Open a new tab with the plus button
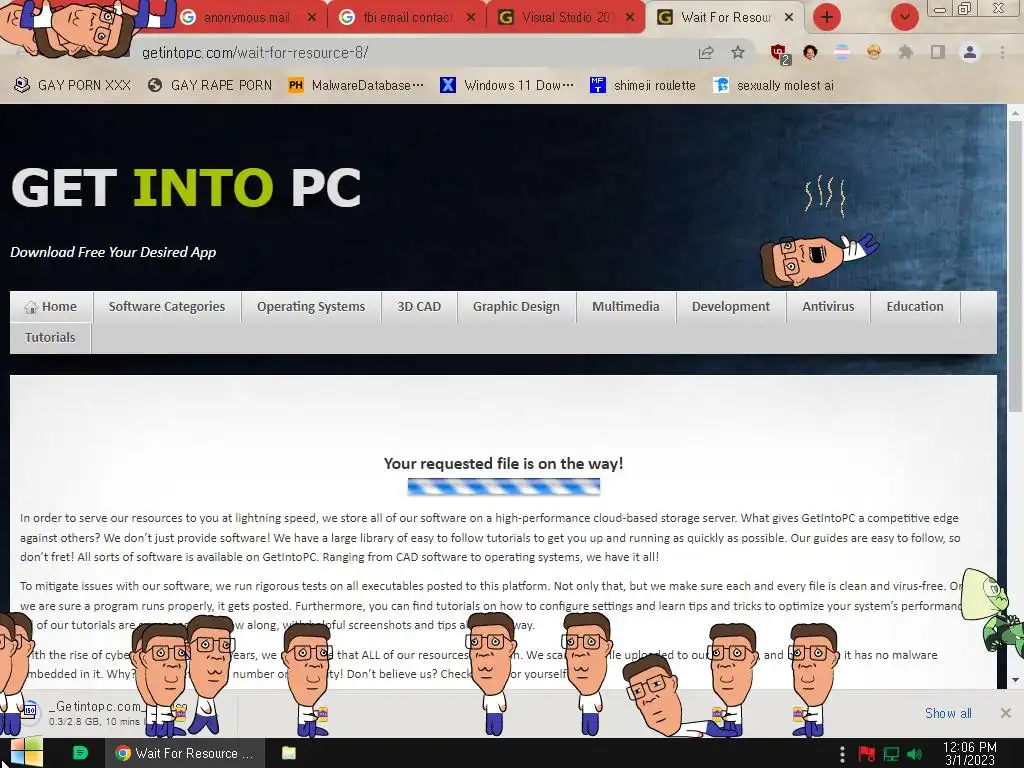This screenshot has height=768, width=1024. (x=826, y=17)
